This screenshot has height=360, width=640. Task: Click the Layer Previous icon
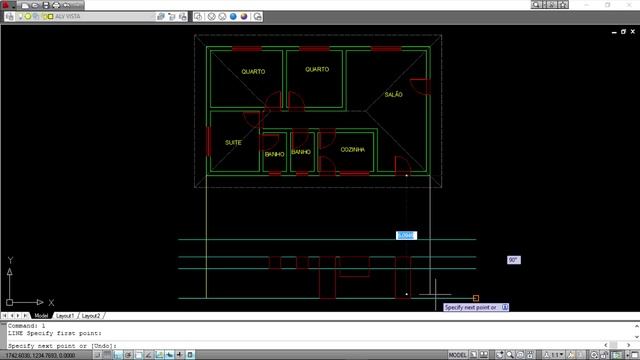(x=172, y=16)
